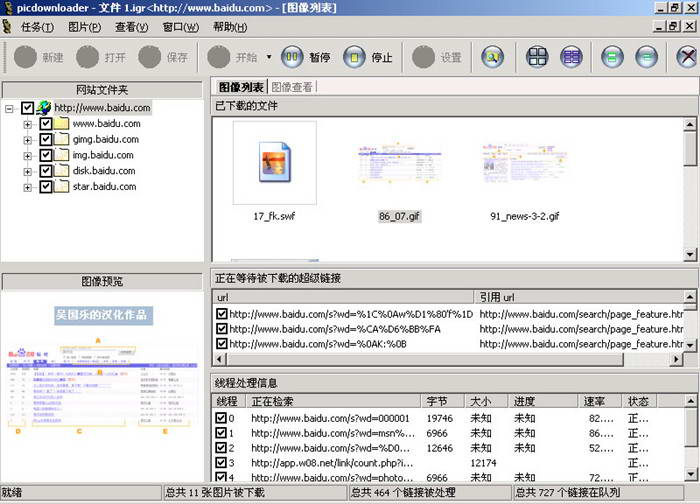This screenshot has width=700, height=504.
Task: Click the New task (新建) toolbar icon
Action: click(25, 57)
